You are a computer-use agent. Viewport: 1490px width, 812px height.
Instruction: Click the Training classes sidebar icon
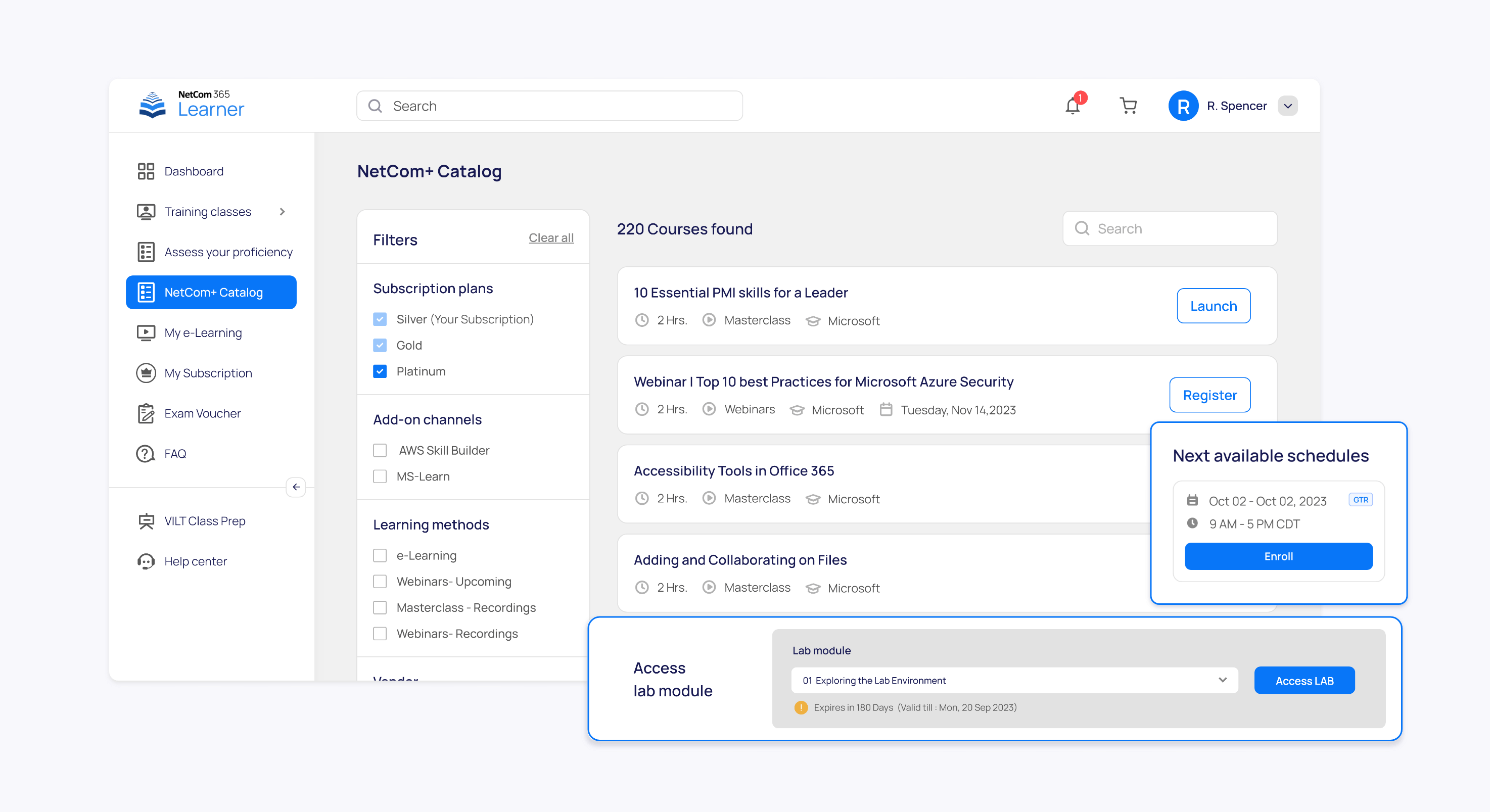coord(146,212)
